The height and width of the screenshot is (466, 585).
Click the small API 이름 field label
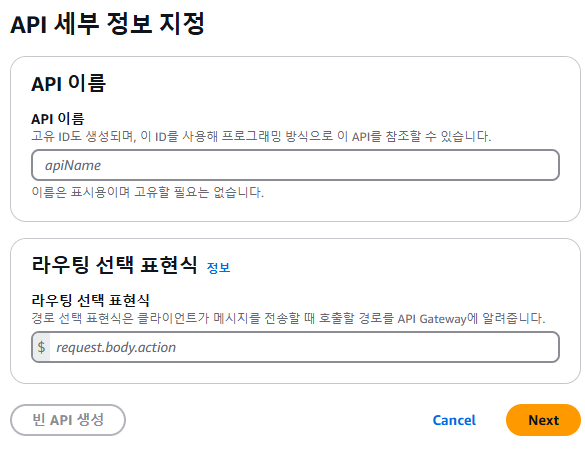click(x=58, y=119)
